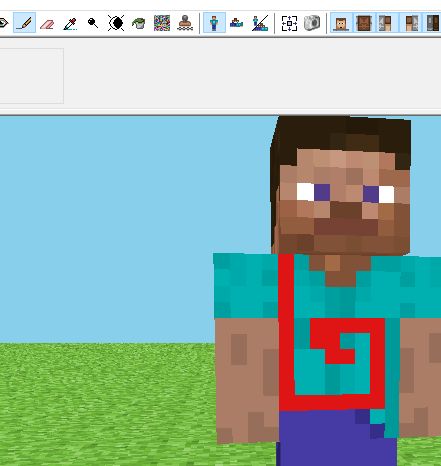The width and height of the screenshot is (441, 466).
Task: Select the colorful Noise tool
Action: 162,23
